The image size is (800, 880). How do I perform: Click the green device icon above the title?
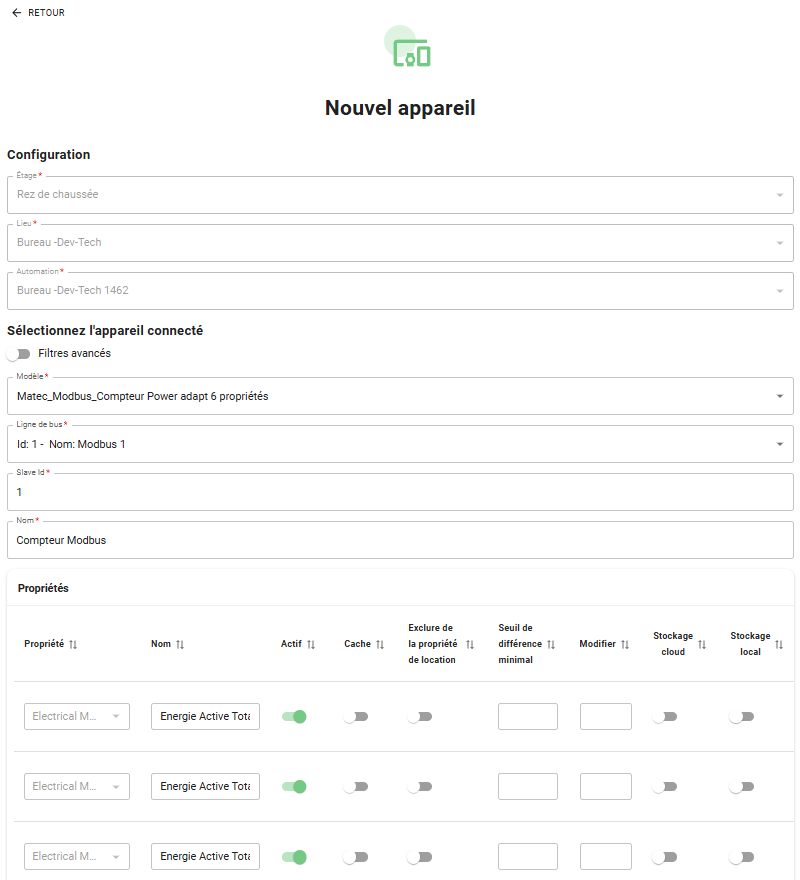pyautogui.click(x=411, y=54)
